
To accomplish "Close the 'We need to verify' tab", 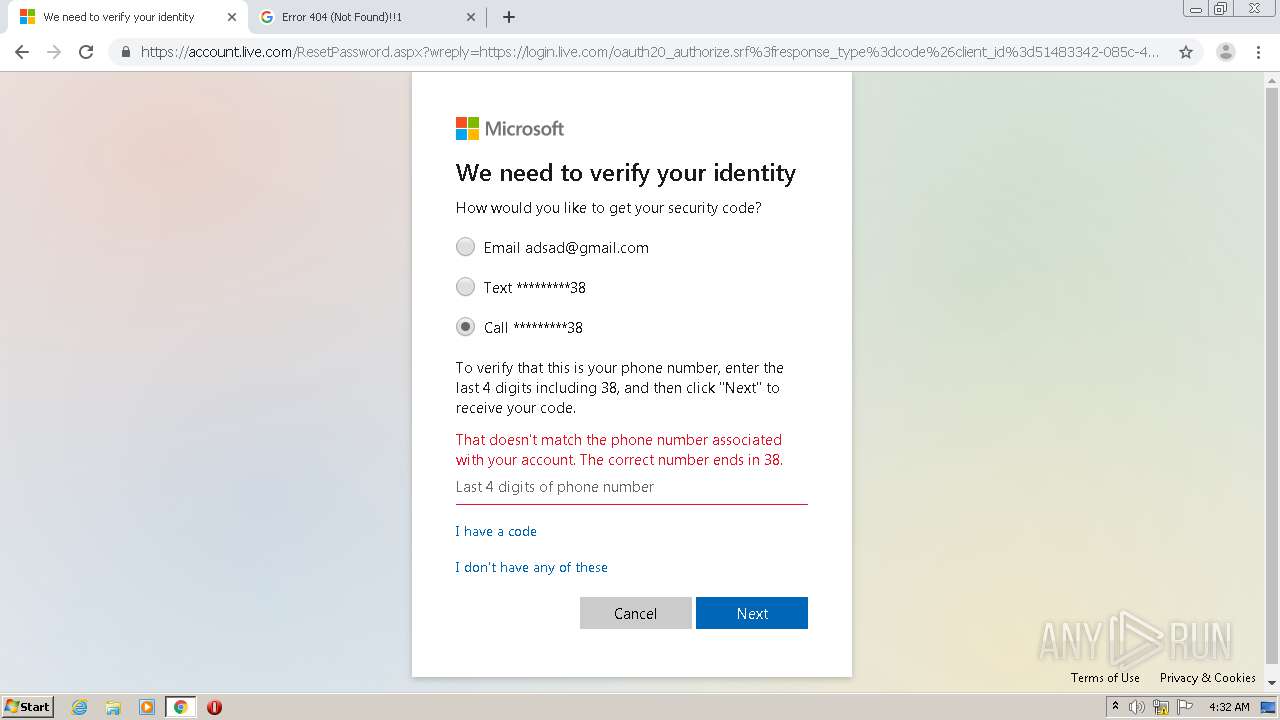I will pyautogui.click(x=232, y=17).
